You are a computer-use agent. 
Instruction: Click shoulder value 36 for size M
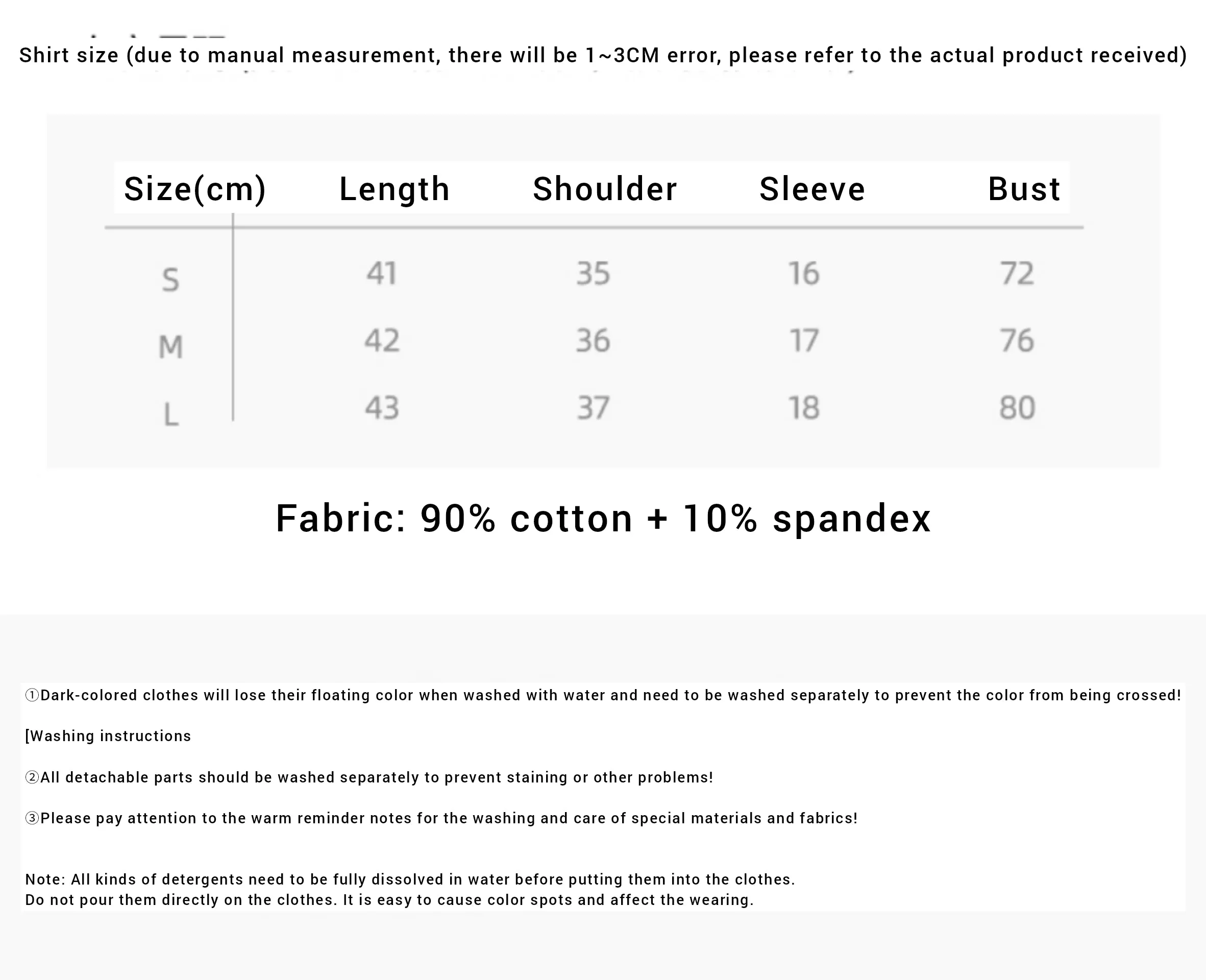[x=593, y=340]
